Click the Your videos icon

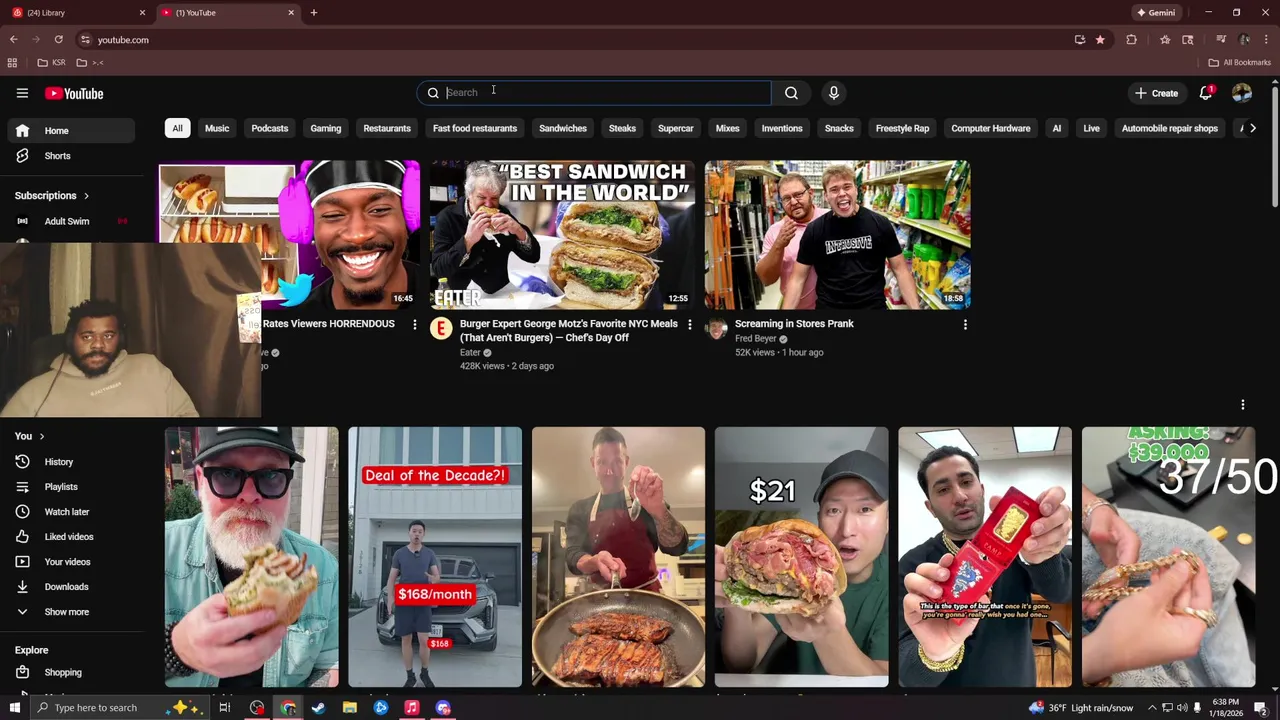point(22,562)
